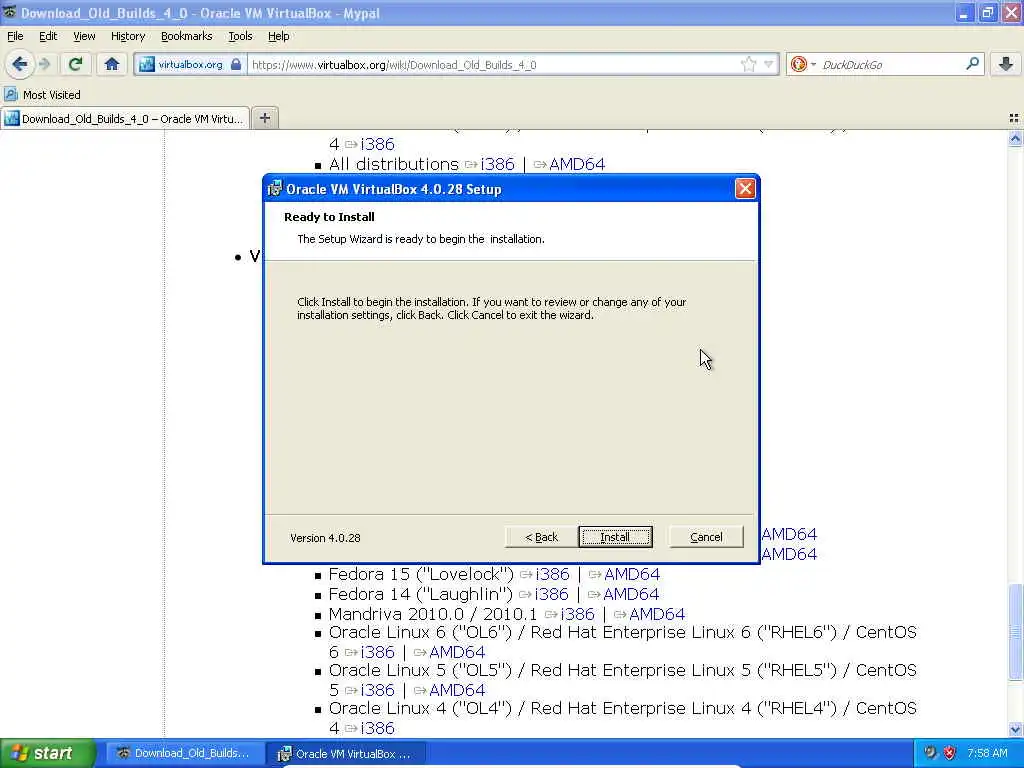Open Fedora 14 Laughlin i386 link
The width and height of the screenshot is (1024, 768).
(x=551, y=594)
